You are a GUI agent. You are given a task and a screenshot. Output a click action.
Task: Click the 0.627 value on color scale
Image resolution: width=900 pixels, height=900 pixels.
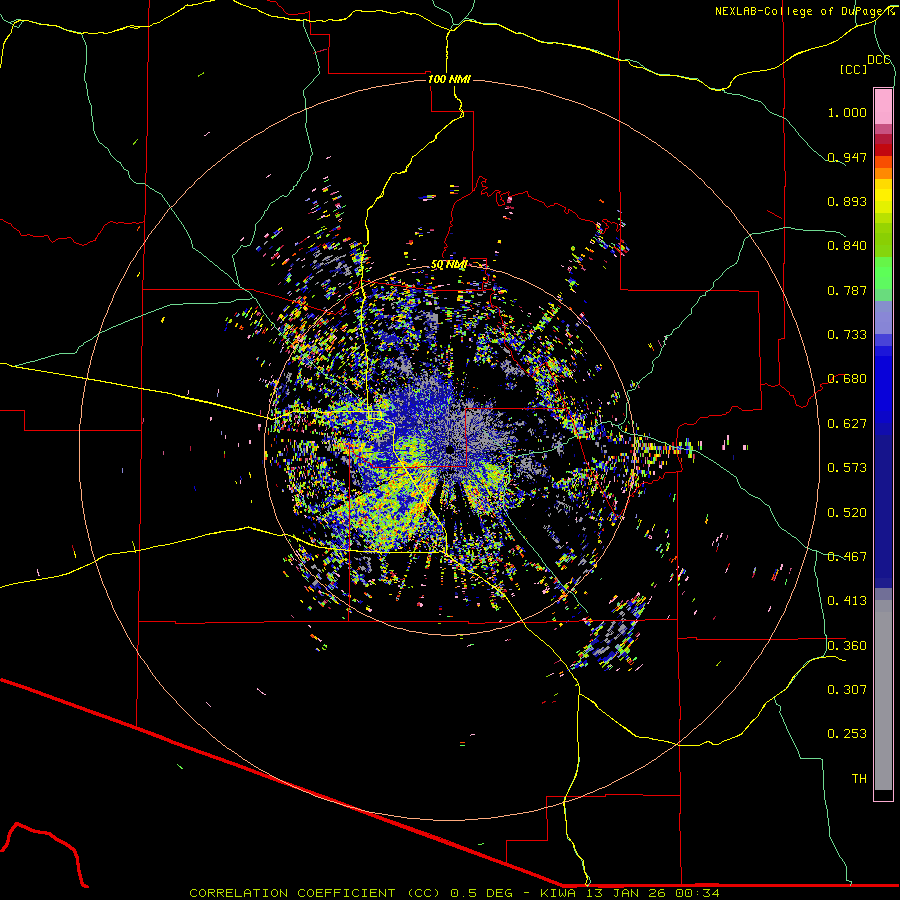[x=847, y=424]
